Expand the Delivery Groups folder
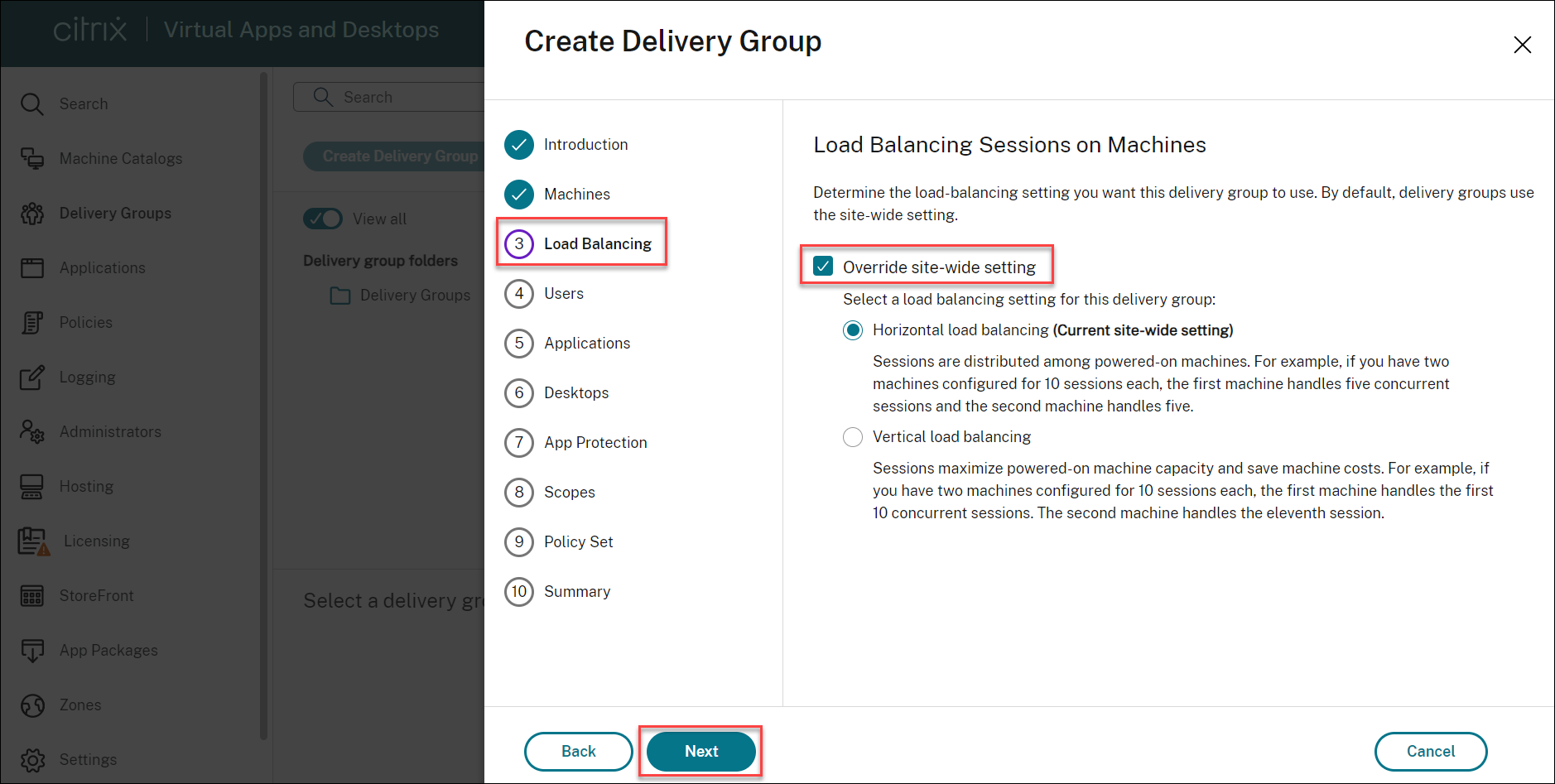The image size is (1555, 784). pyautogui.click(x=340, y=295)
